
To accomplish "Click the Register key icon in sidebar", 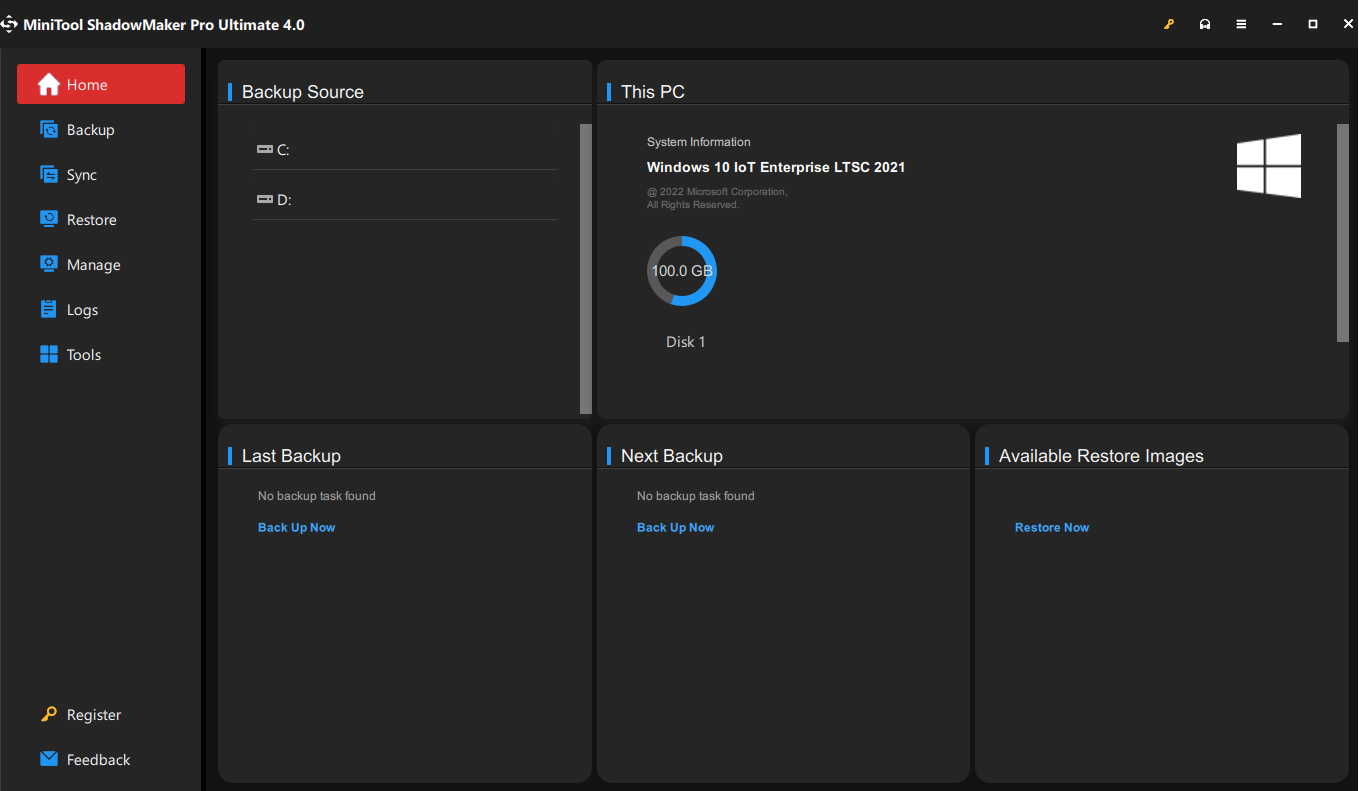I will tap(49, 714).
